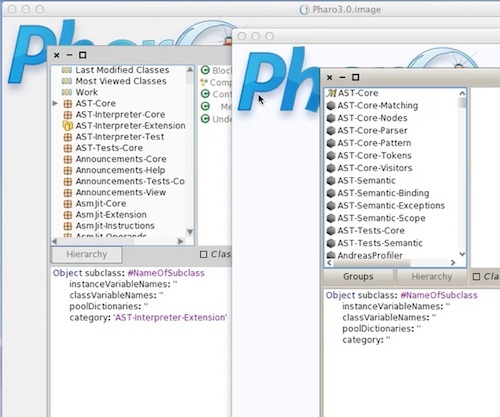This screenshot has width=500, height=417.
Task: Click Hierarchy button in right browser
Action: 431,277
